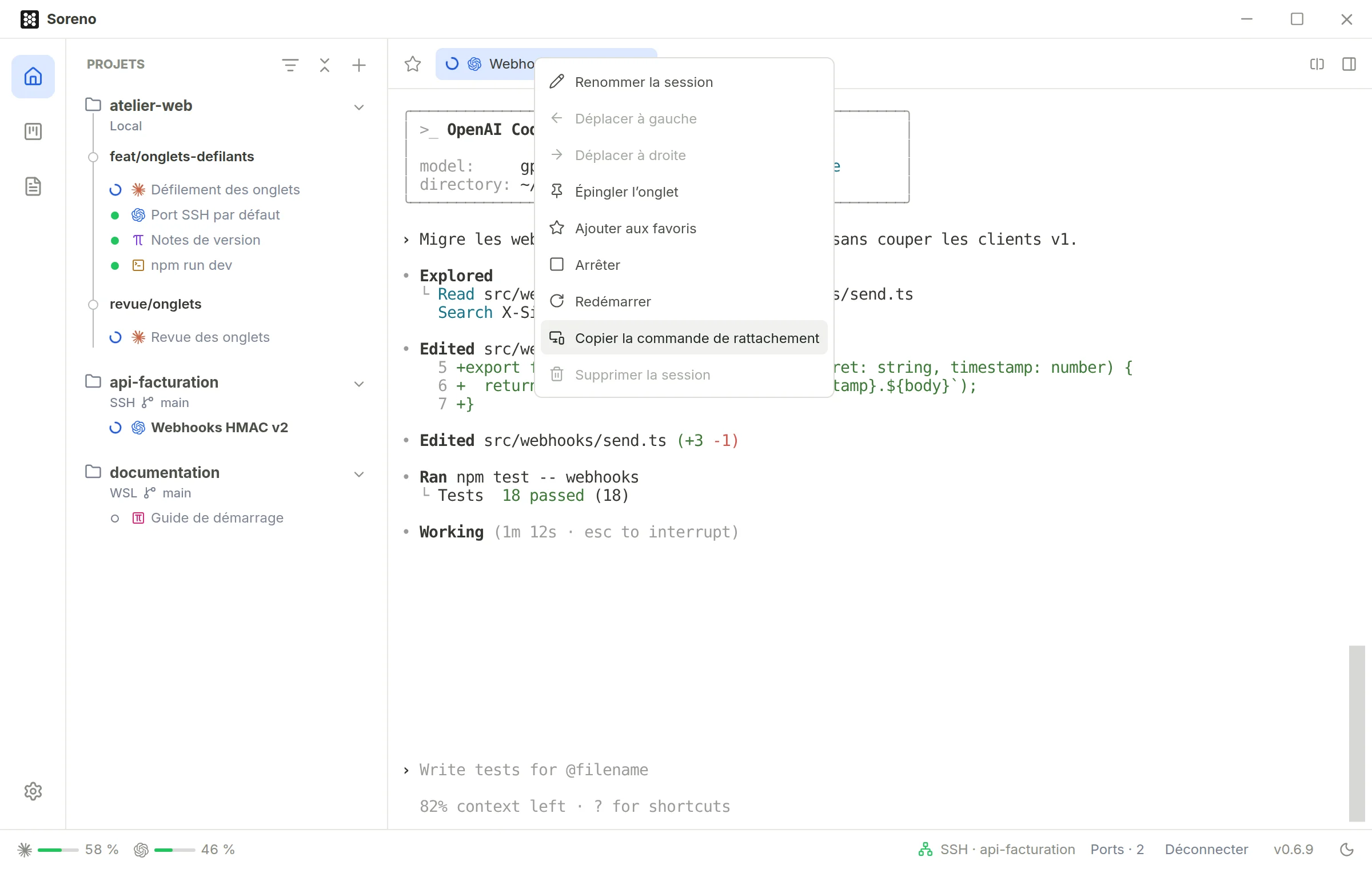This screenshot has width=1372, height=869.
Task: Collapse the atelier-web project chevron
Action: (x=359, y=107)
